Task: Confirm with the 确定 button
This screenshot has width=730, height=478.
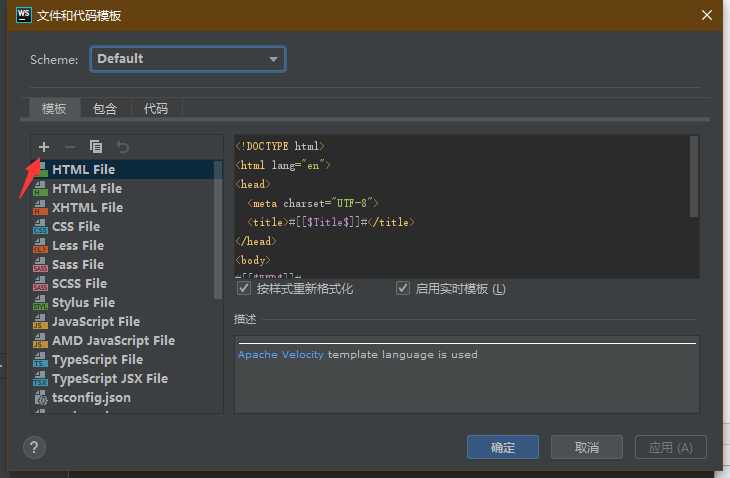Action: 503,447
